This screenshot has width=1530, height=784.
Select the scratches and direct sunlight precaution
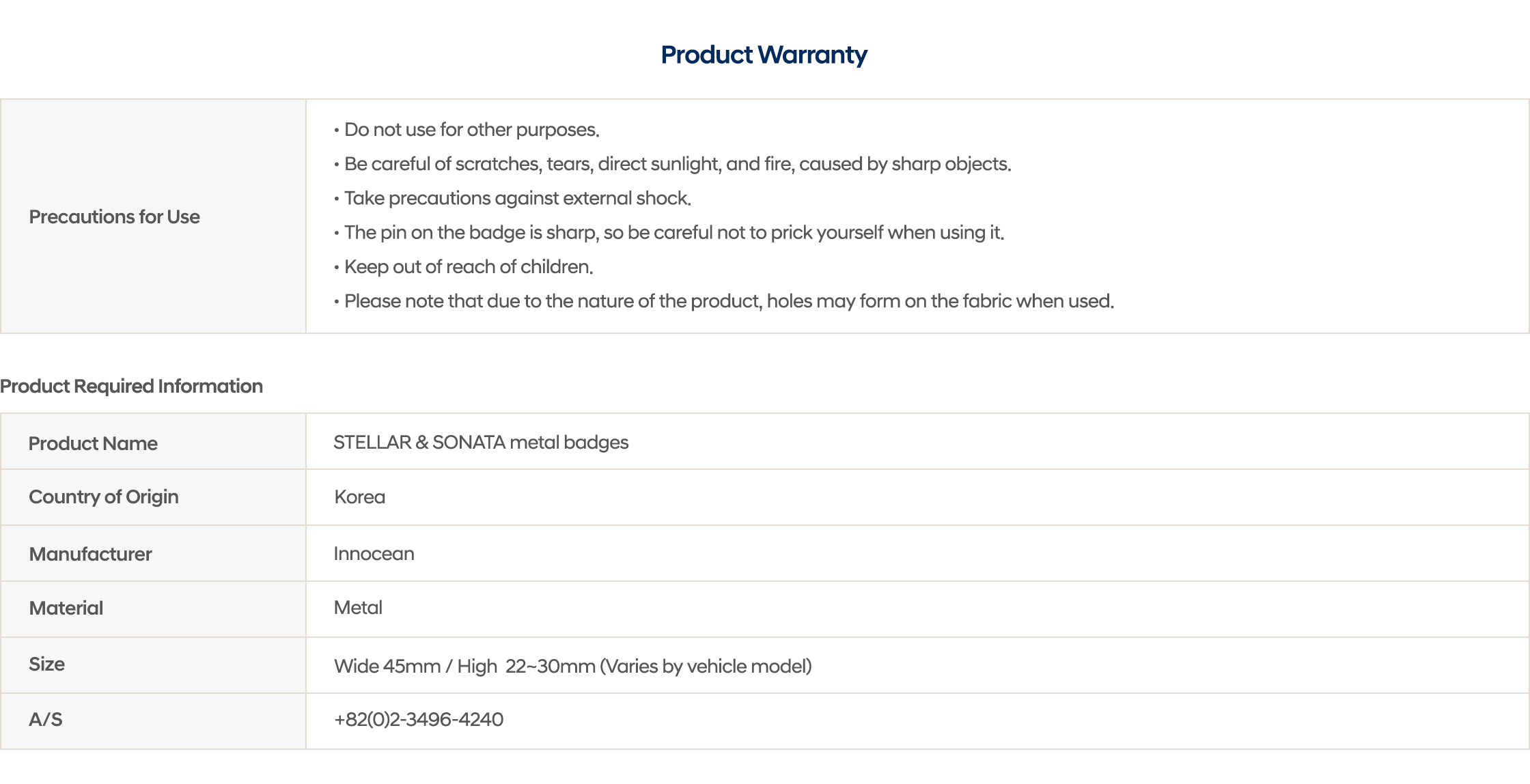(677, 164)
